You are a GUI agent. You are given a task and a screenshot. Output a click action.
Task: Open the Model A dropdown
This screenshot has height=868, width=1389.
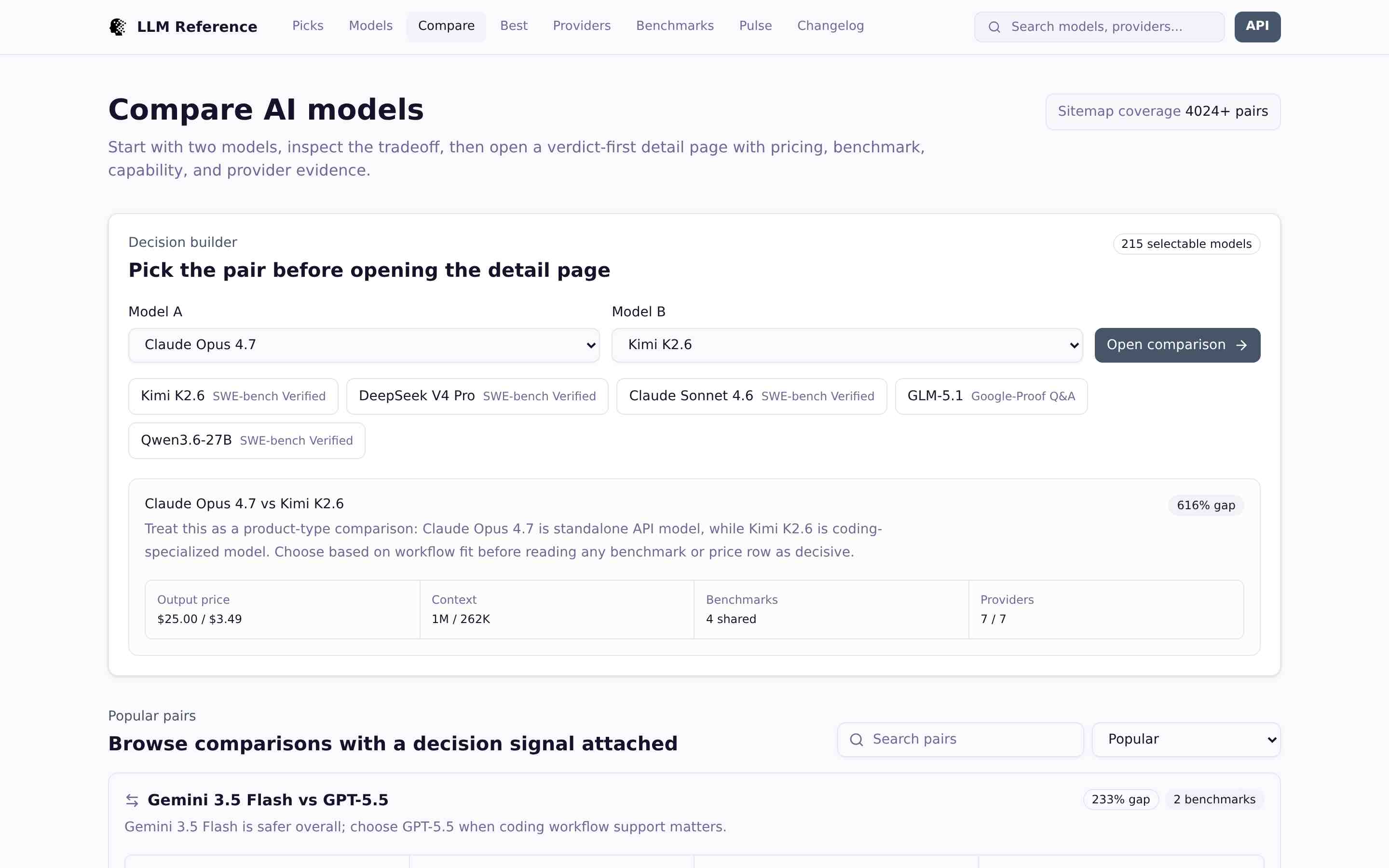364,345
